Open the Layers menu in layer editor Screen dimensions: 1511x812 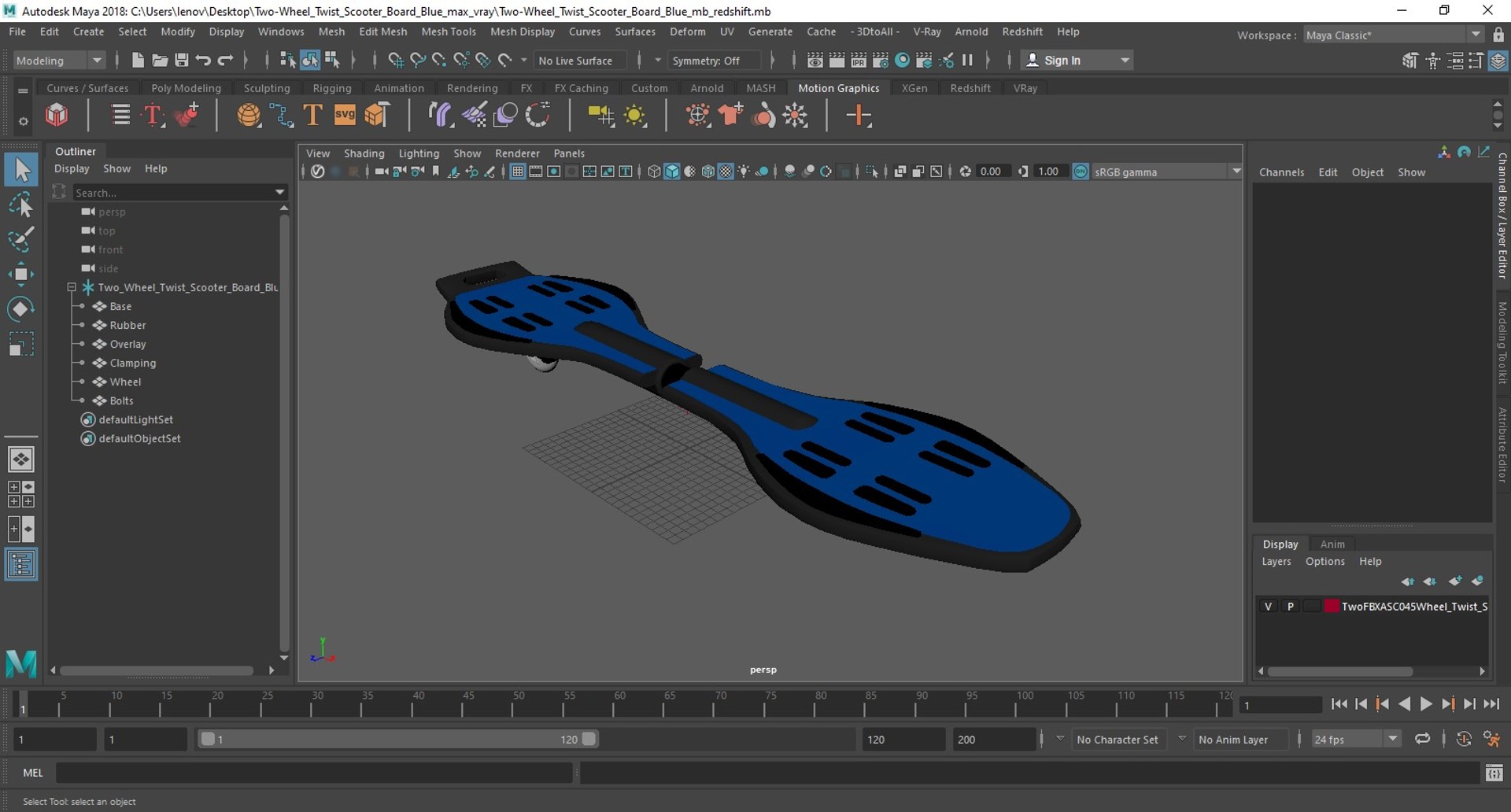pos(1276,561)
